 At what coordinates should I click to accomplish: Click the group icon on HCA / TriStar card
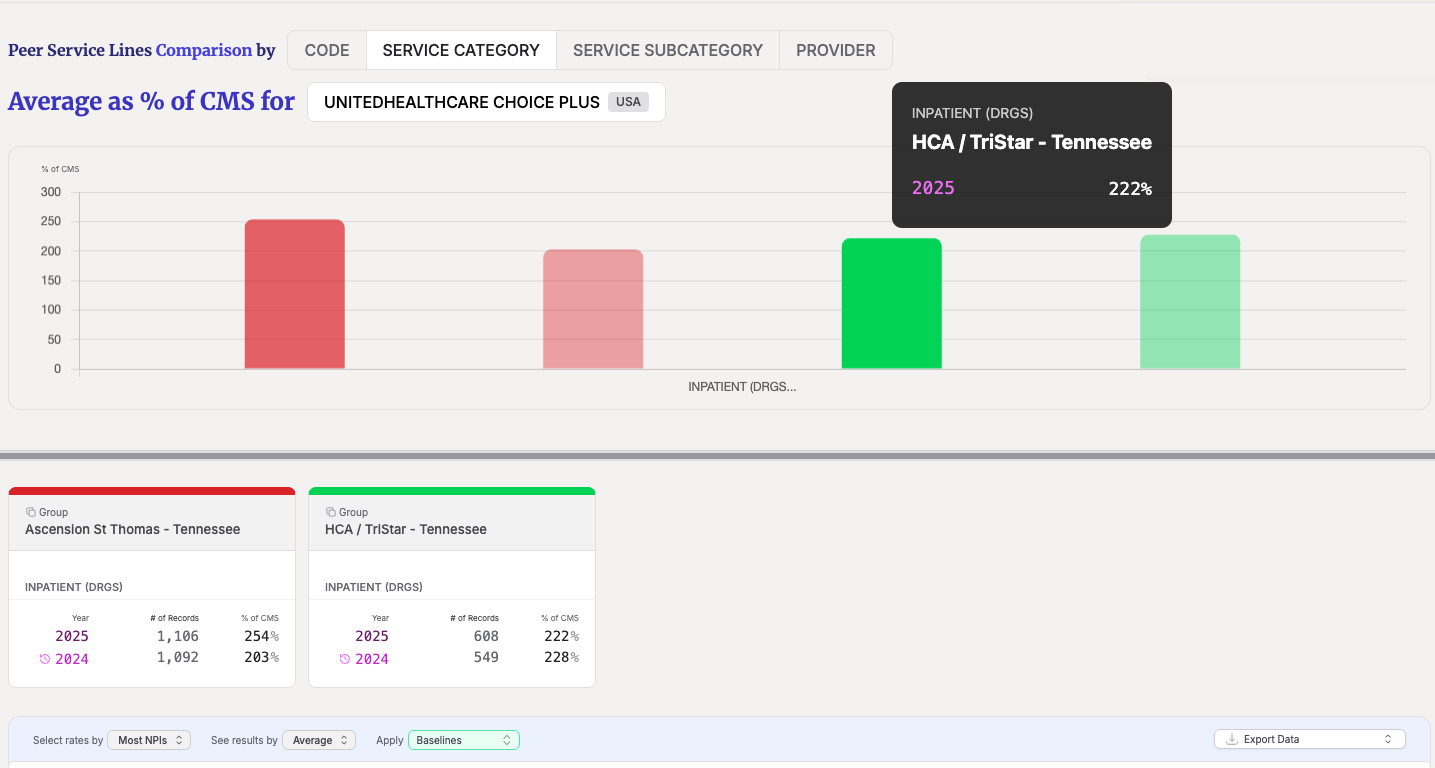(x=331, y=512)
